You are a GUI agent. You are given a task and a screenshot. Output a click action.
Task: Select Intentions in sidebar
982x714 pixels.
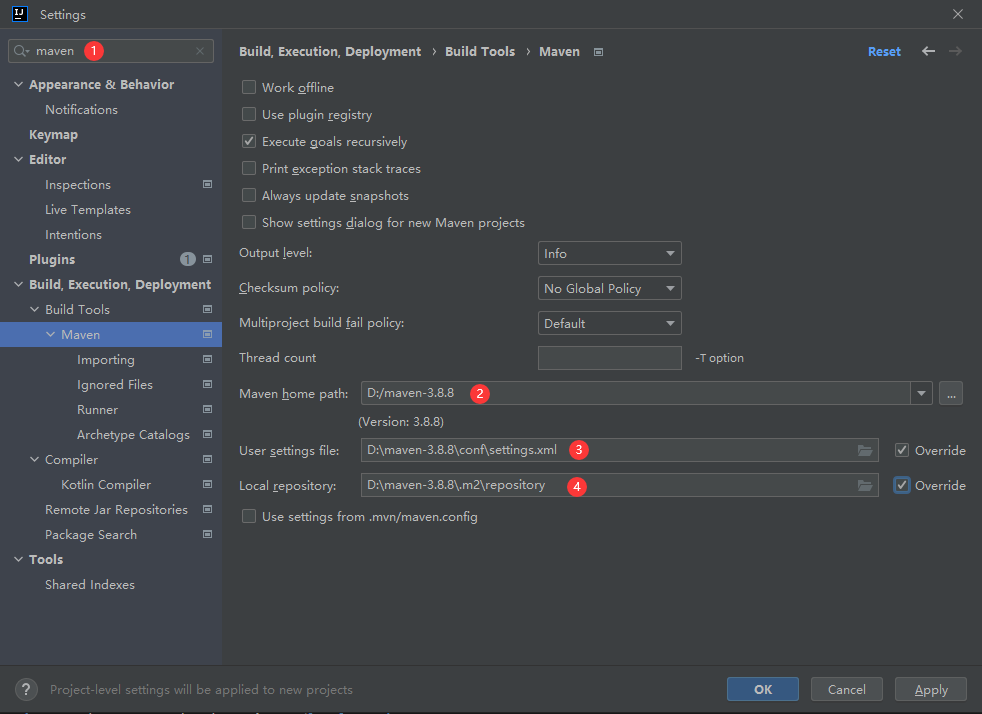point(73,235)
